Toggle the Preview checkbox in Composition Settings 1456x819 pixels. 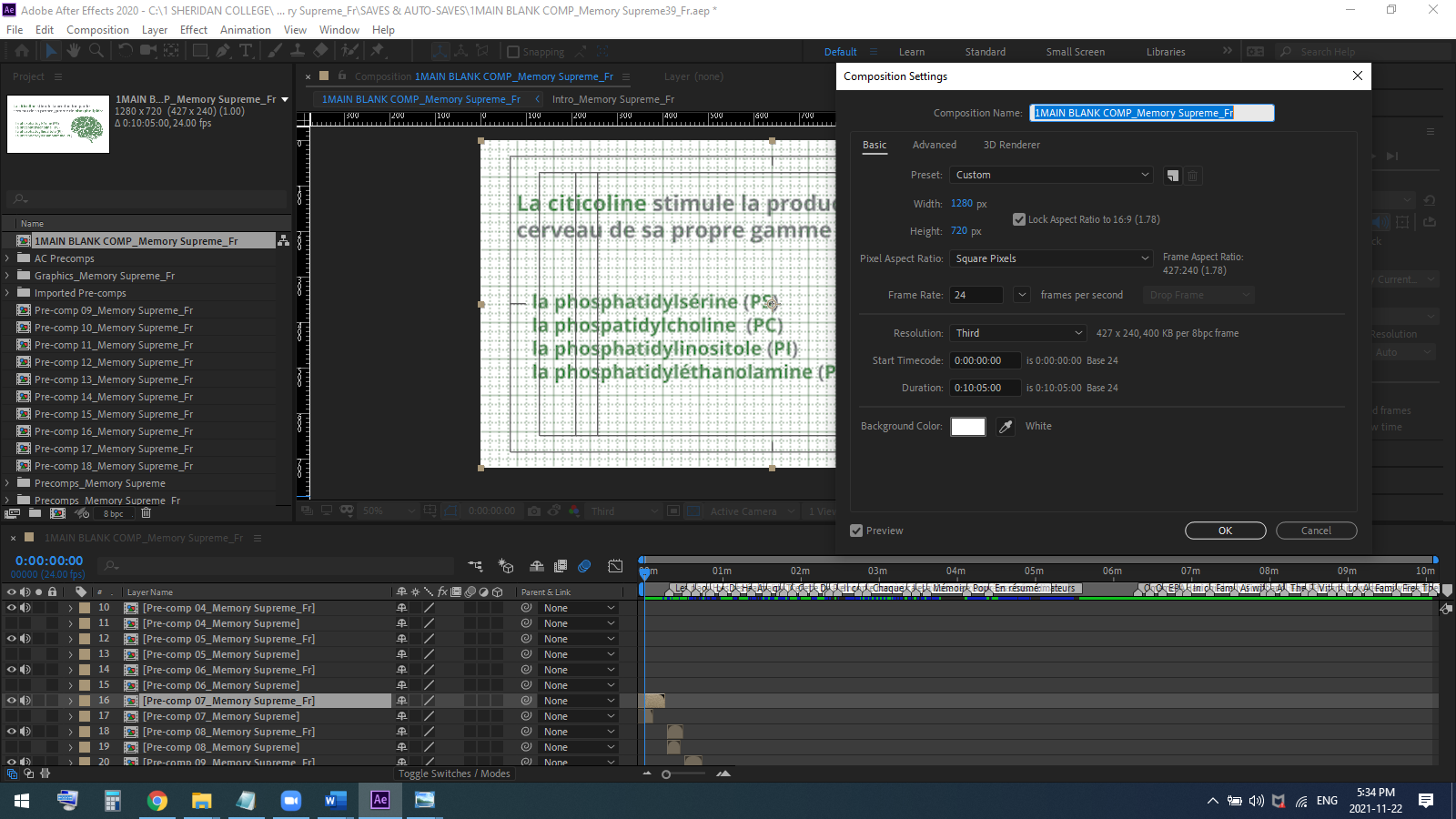(x=856, y=531)
